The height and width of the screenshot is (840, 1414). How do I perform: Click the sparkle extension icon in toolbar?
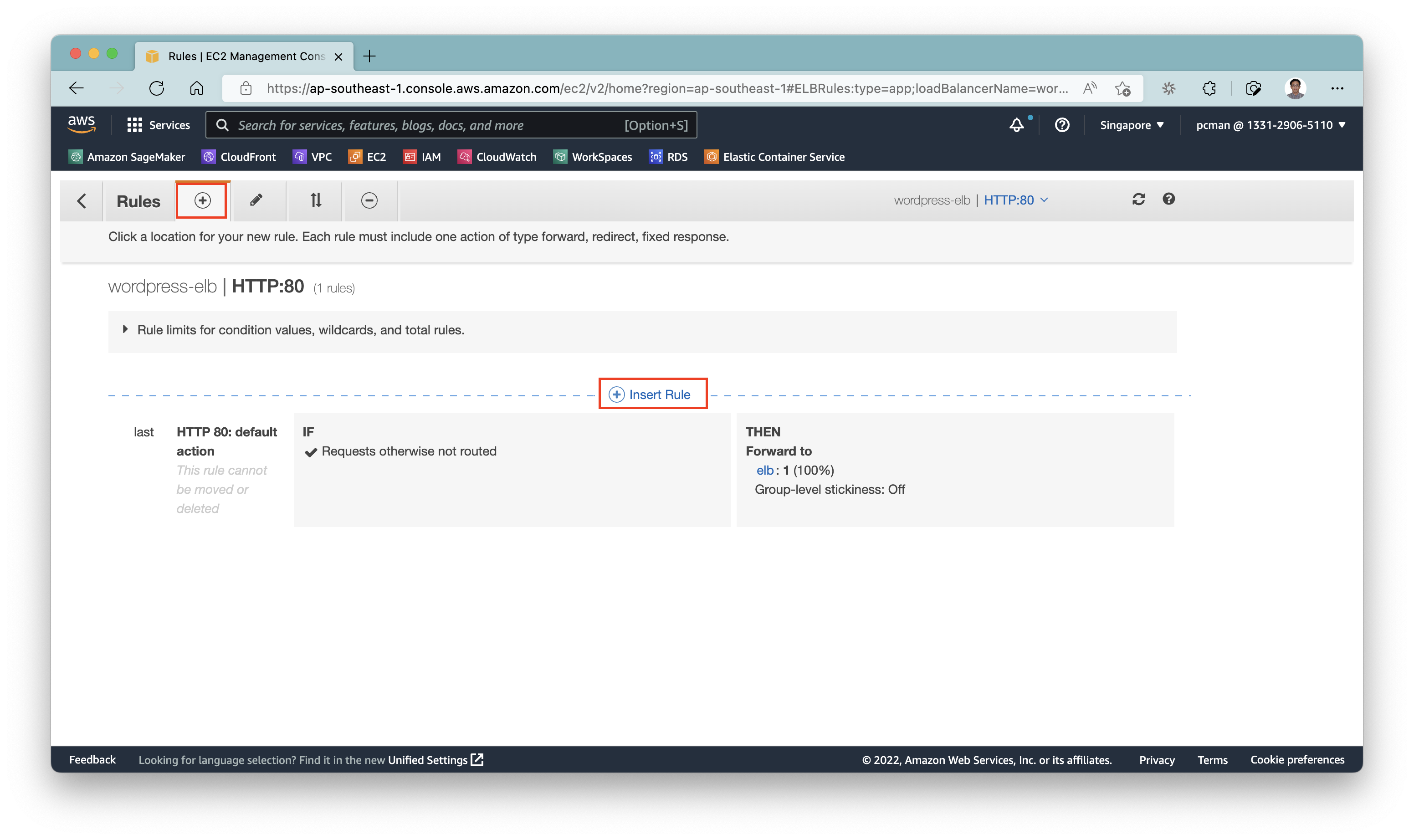coord(1168,88)
